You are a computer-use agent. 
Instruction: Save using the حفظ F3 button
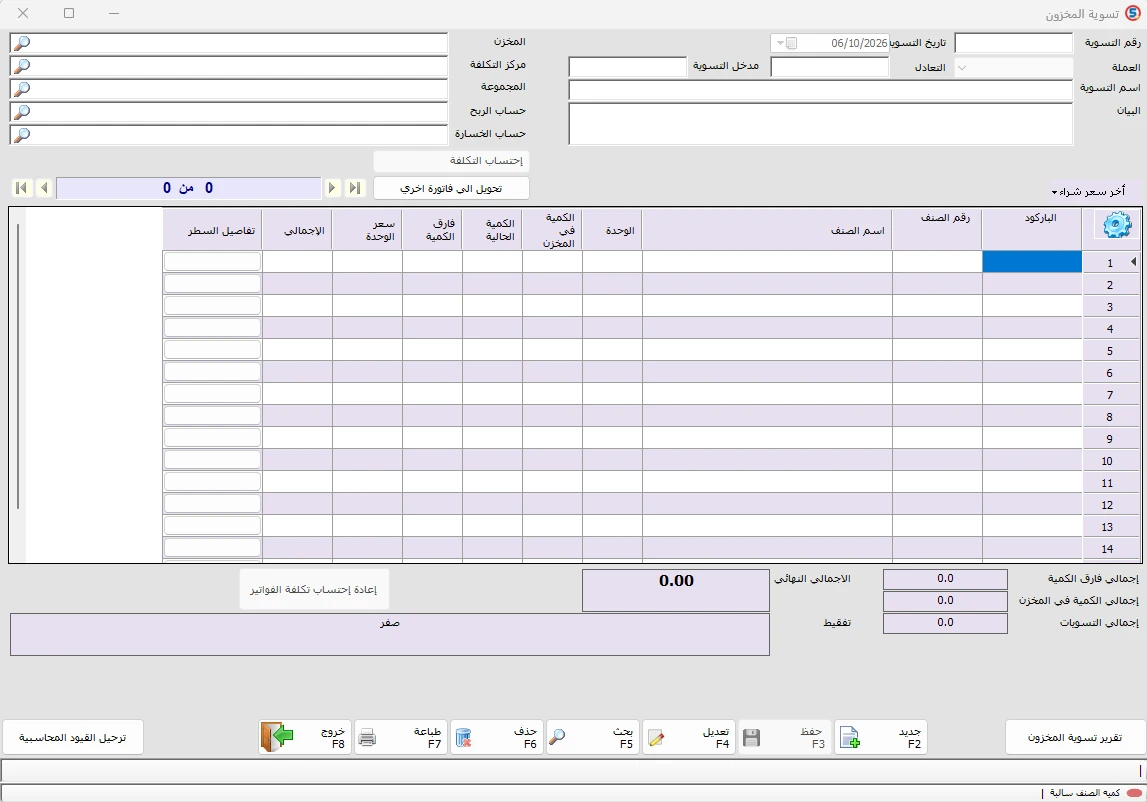tap(784, 738)
